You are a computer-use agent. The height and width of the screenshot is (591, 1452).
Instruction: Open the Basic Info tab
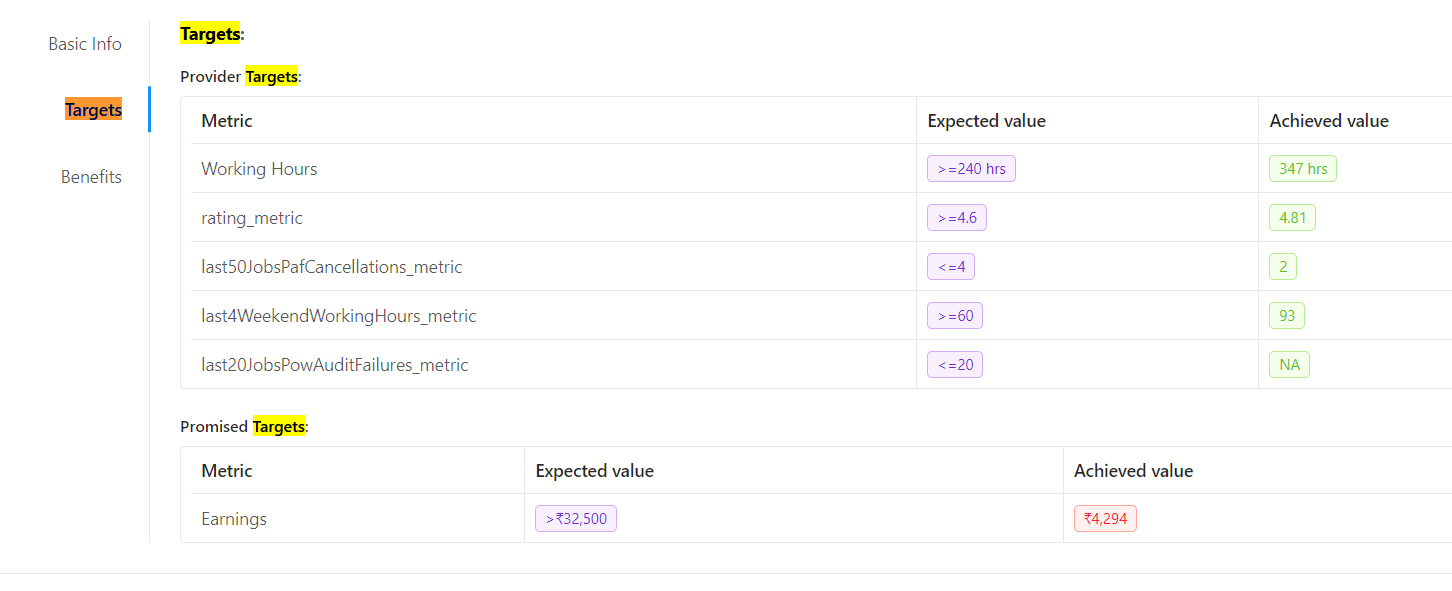pos(85,44)
